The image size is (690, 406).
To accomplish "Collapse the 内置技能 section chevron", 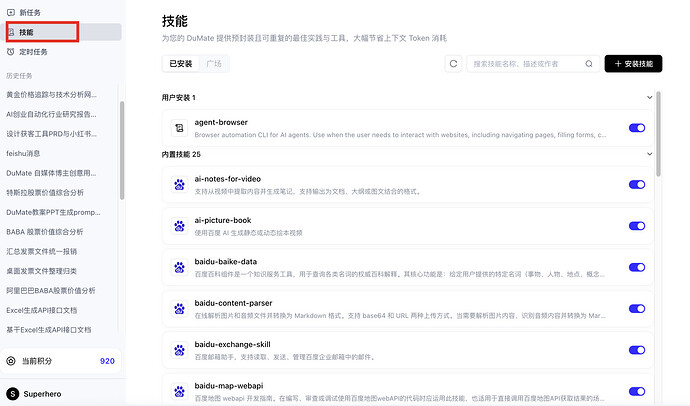I will click(650, 155).
